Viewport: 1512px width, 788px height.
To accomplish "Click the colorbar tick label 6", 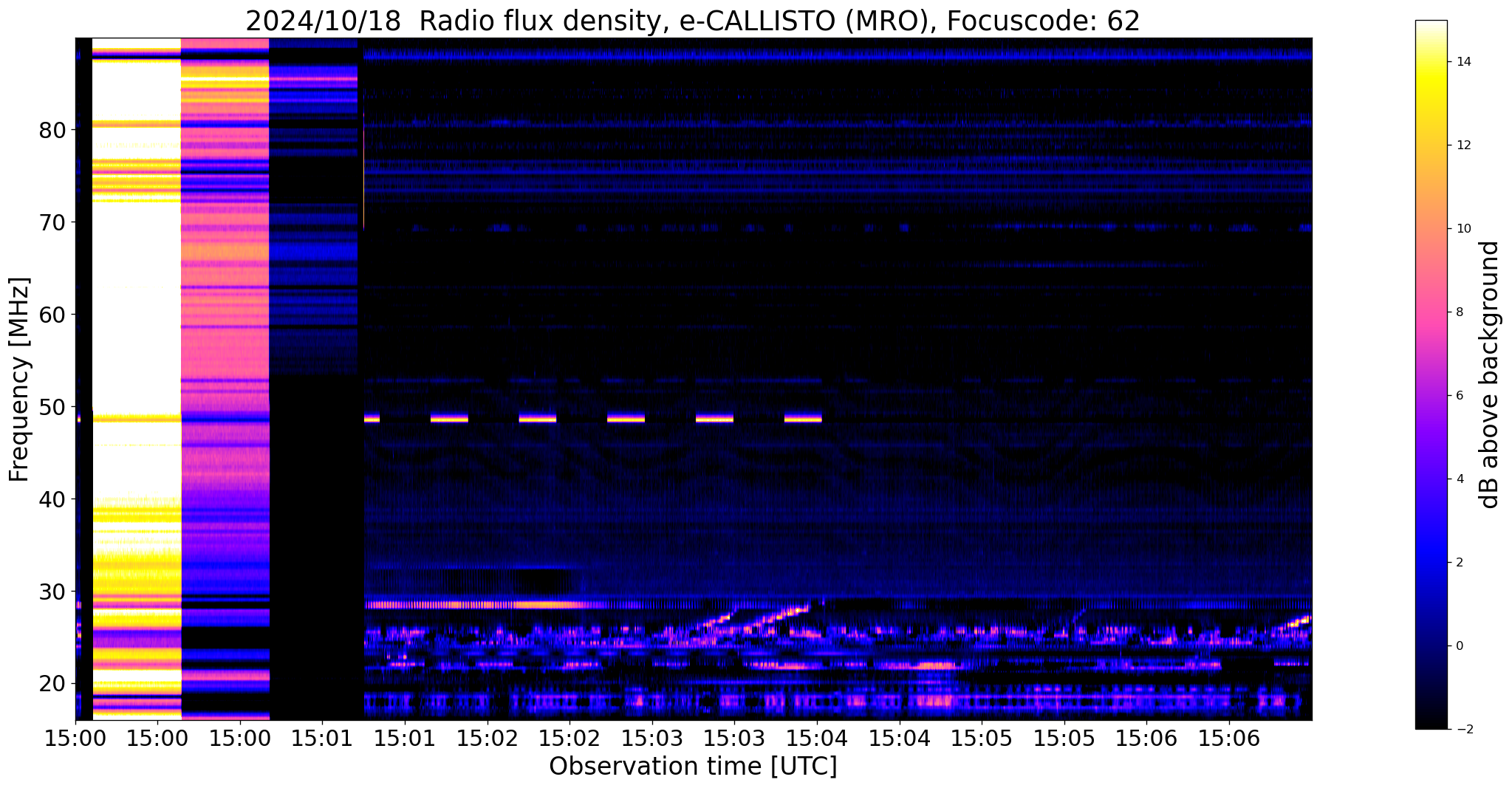I will [1459, 396].
